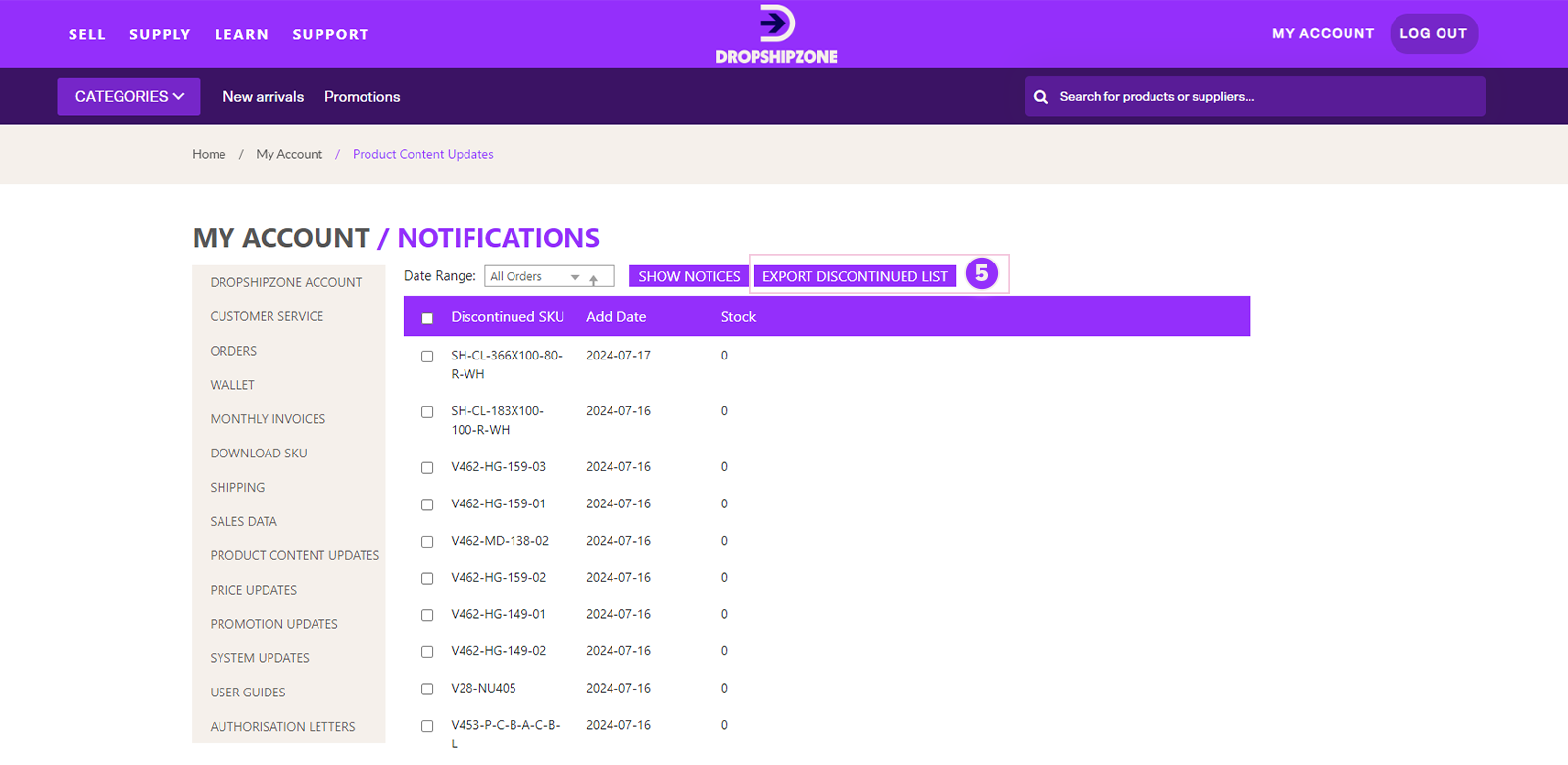This screenshot has height=765, width=1568.
Task: Open Monthly Invoices in sidebar
Action: click(268, 419)
